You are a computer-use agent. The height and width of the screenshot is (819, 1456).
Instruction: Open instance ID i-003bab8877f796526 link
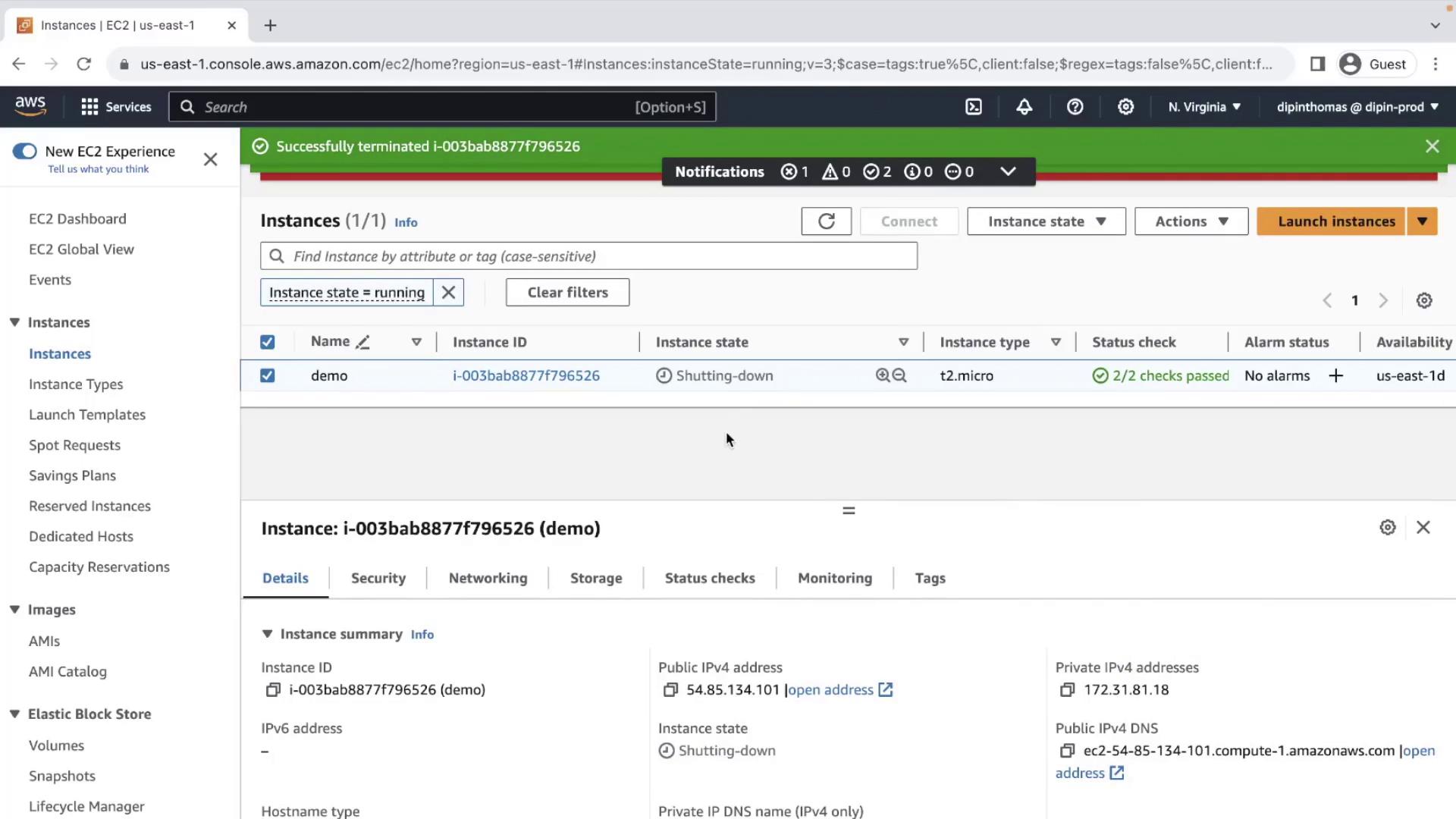tap(526, 375)
